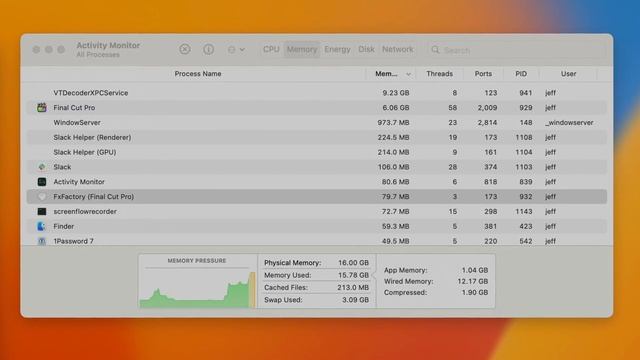Sort processes by PID column
The height and width of the screenshot is (360, 640).
point(521,74)
